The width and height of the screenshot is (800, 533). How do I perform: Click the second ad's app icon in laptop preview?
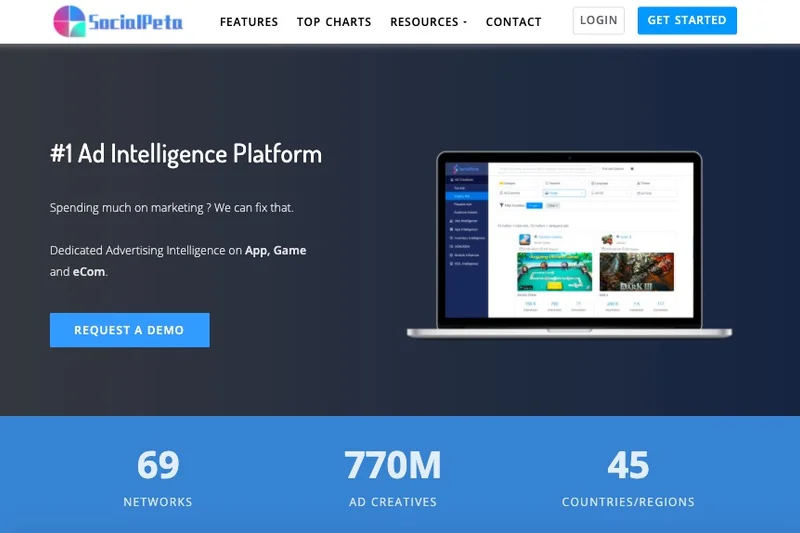click(607, 240)
